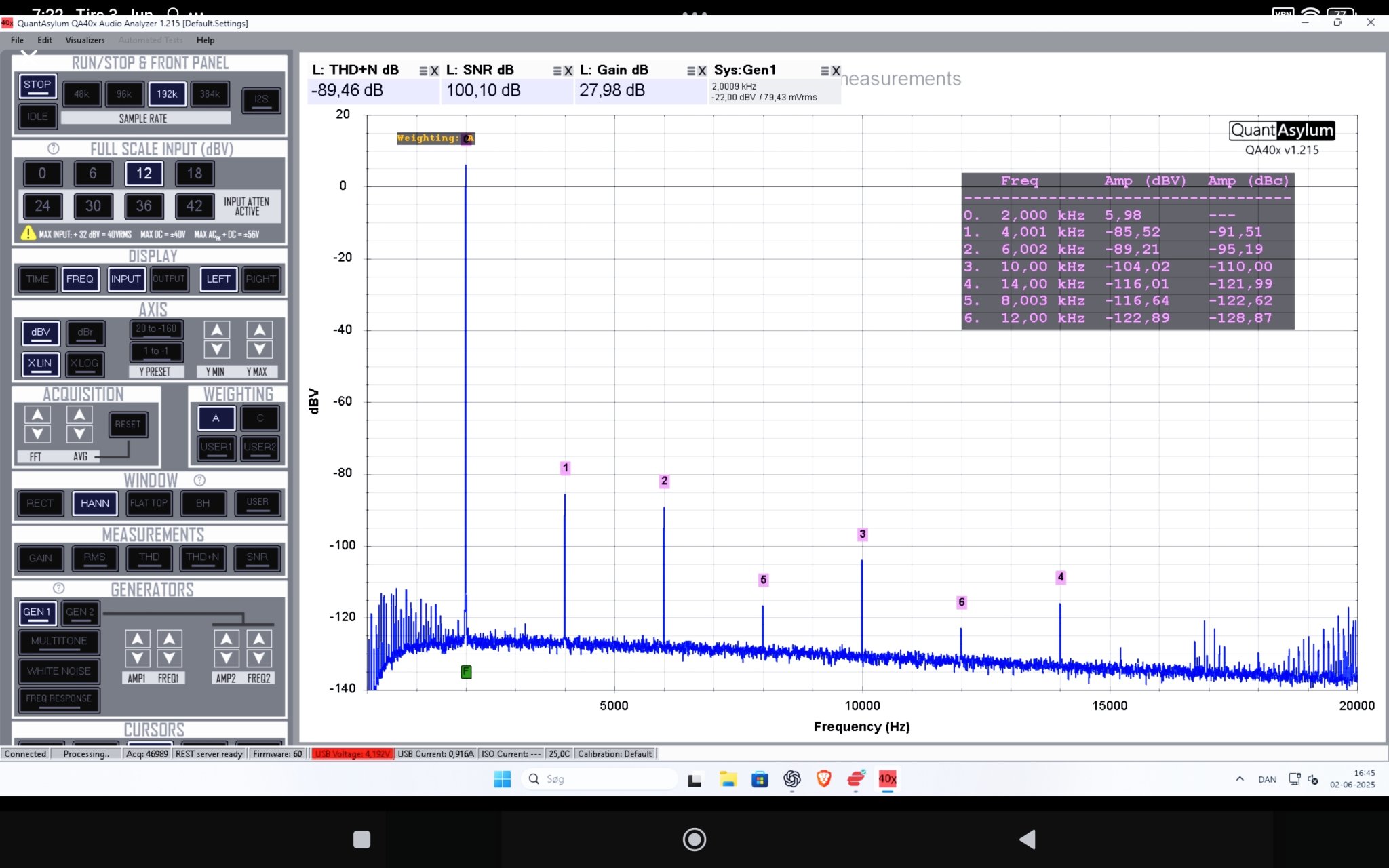This screenshot has height=868, width=1389.
Task: Select the 48k sample rate
Action: [x=81, y=94]
